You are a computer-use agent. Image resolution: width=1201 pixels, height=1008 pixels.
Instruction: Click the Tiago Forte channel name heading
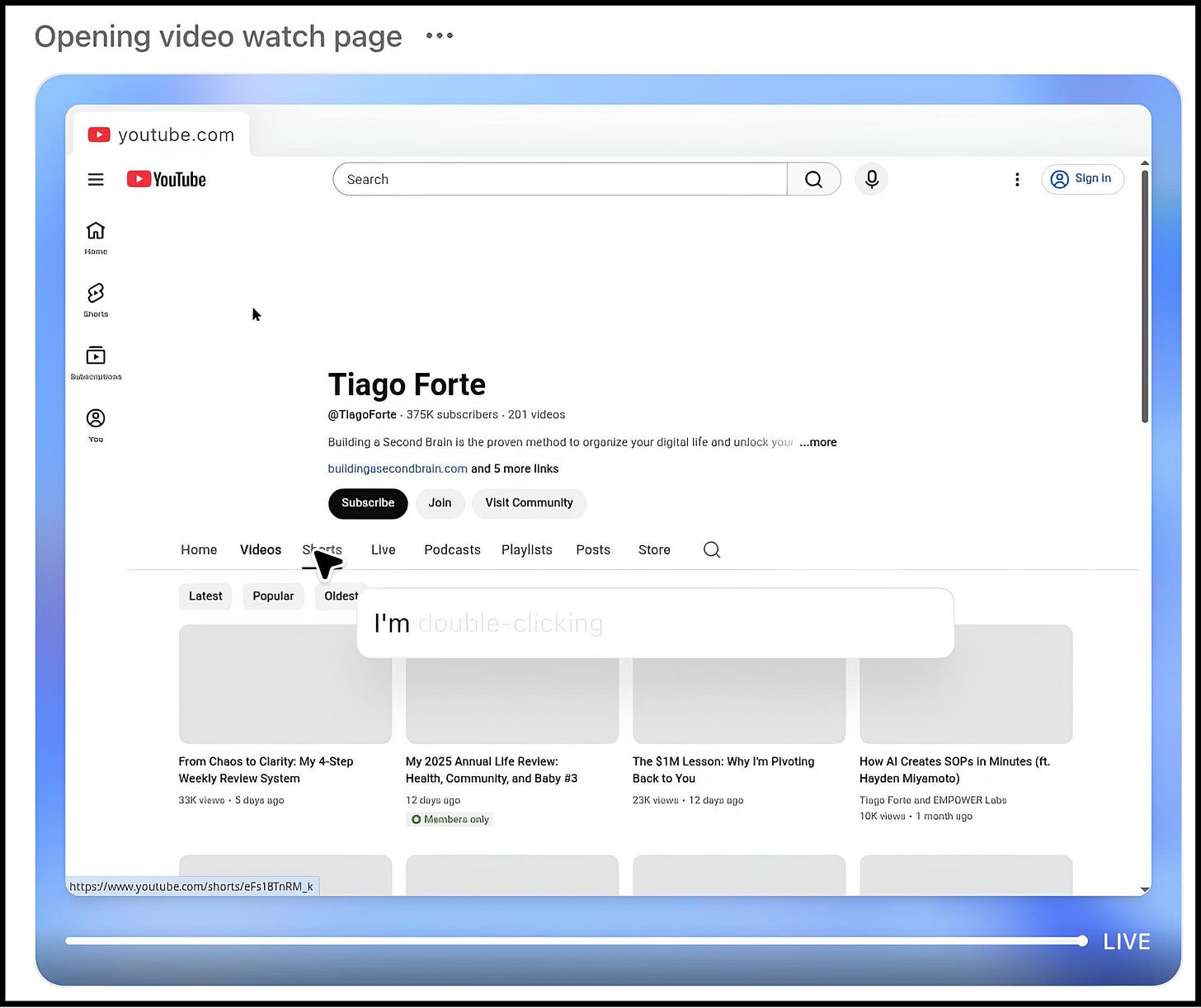[407, 384]
